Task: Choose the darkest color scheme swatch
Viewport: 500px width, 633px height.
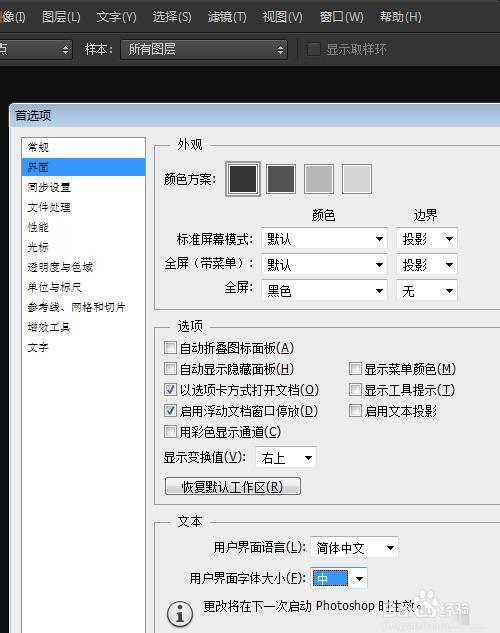Action: (x=243, y=179)
